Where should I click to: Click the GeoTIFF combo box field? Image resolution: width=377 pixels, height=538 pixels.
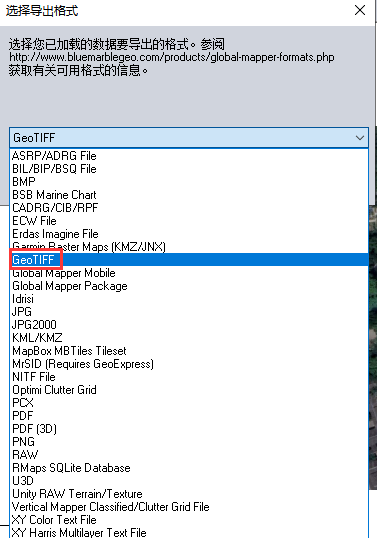click(x=189, y=138)
